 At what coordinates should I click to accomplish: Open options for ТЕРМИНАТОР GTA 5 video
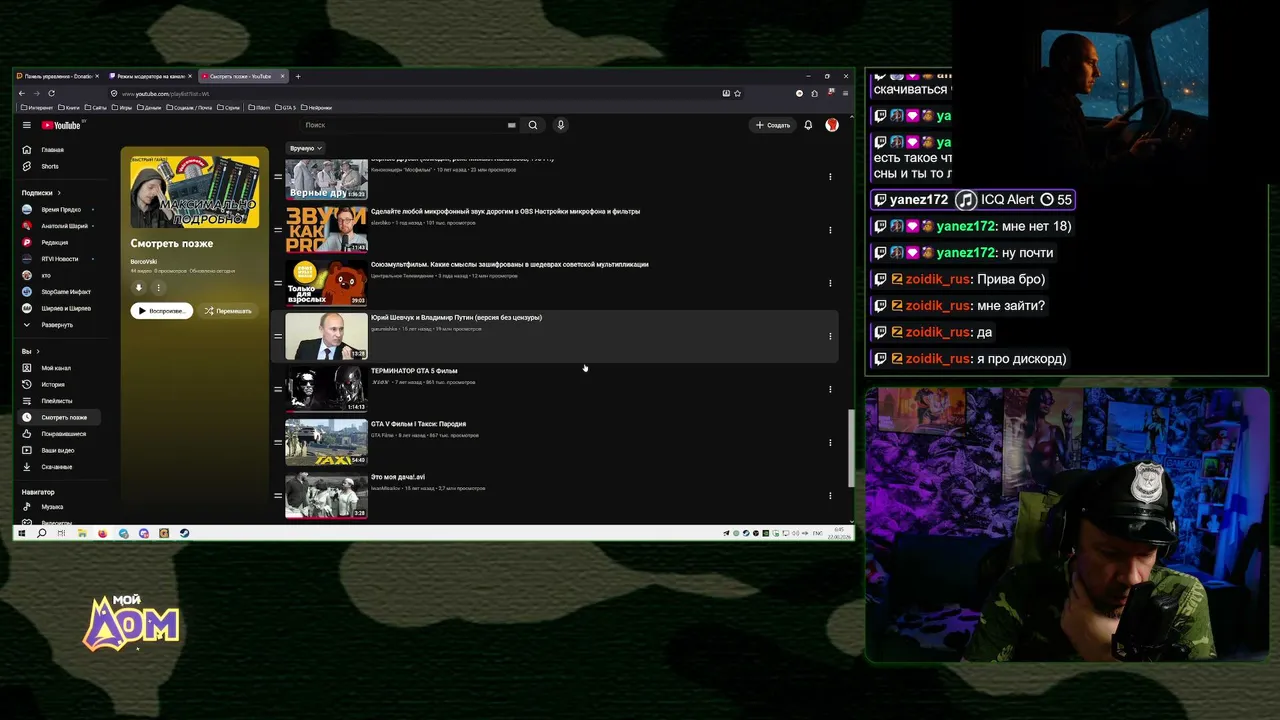pos(830,389)
